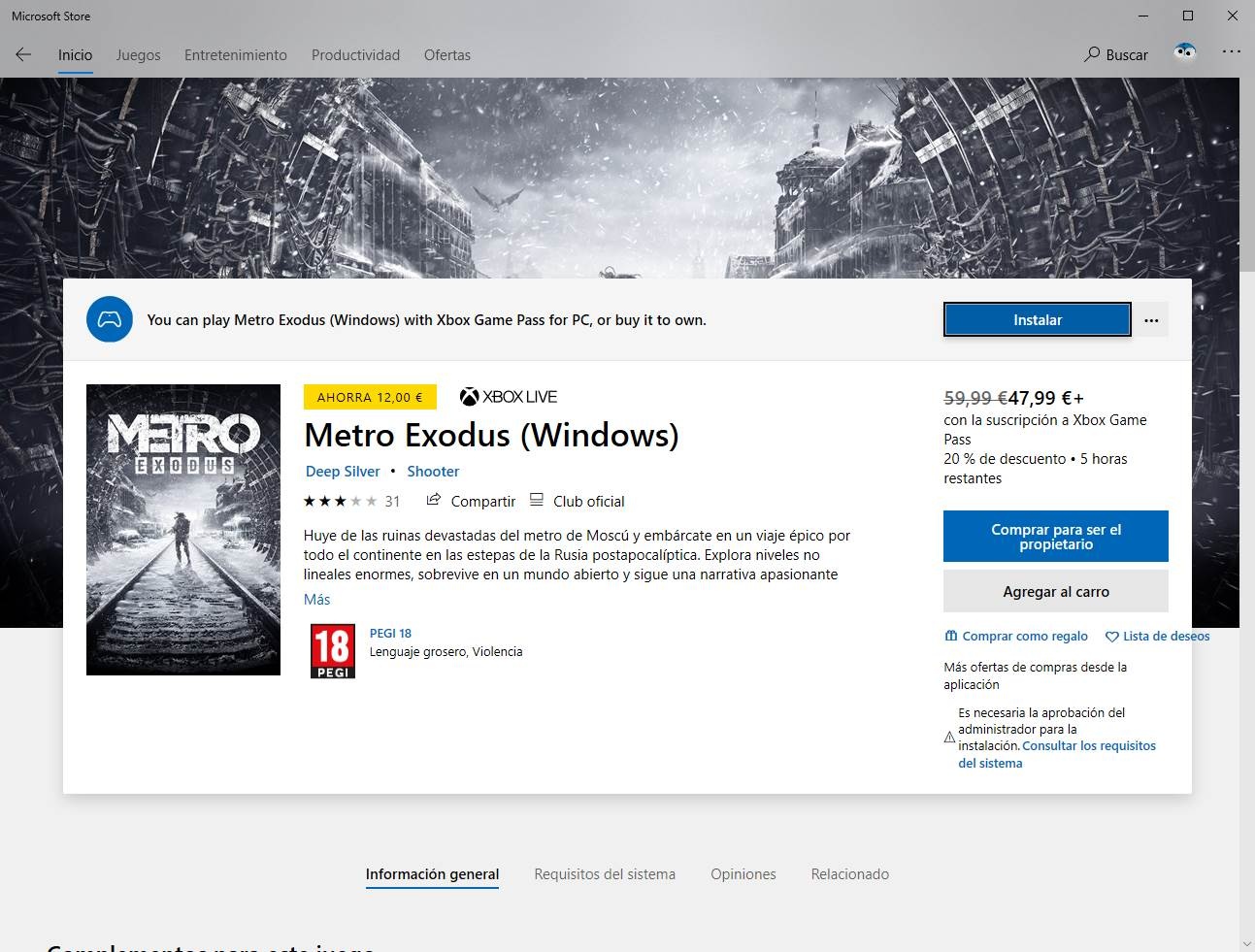This screenshot has width=1255, height=952.
Task: Go back with the back arrow
Action: click(23, 54)
